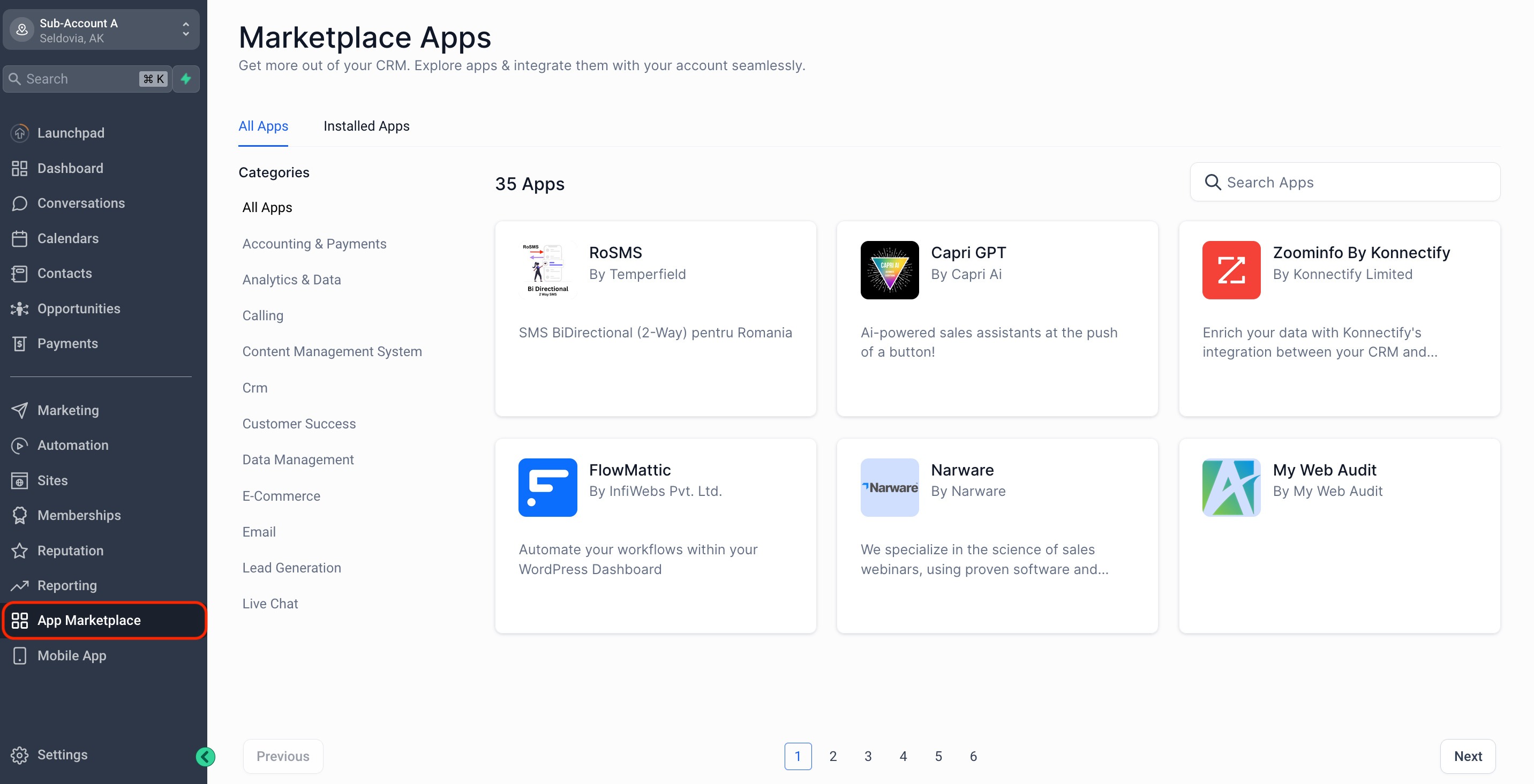Jump to page 3 of apps
Screen dimensions: 1534x784
pos(868,756)
